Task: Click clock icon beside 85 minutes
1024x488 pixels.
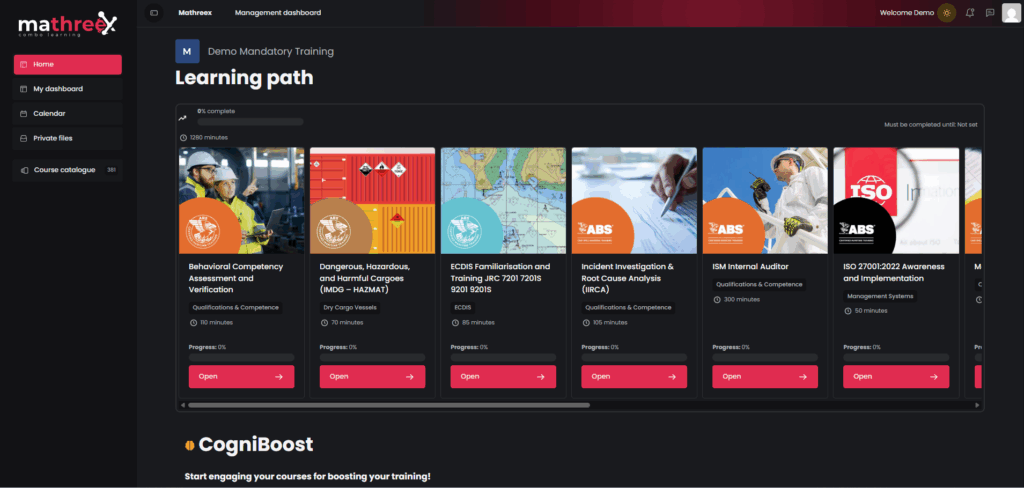Action: point(455,323)
